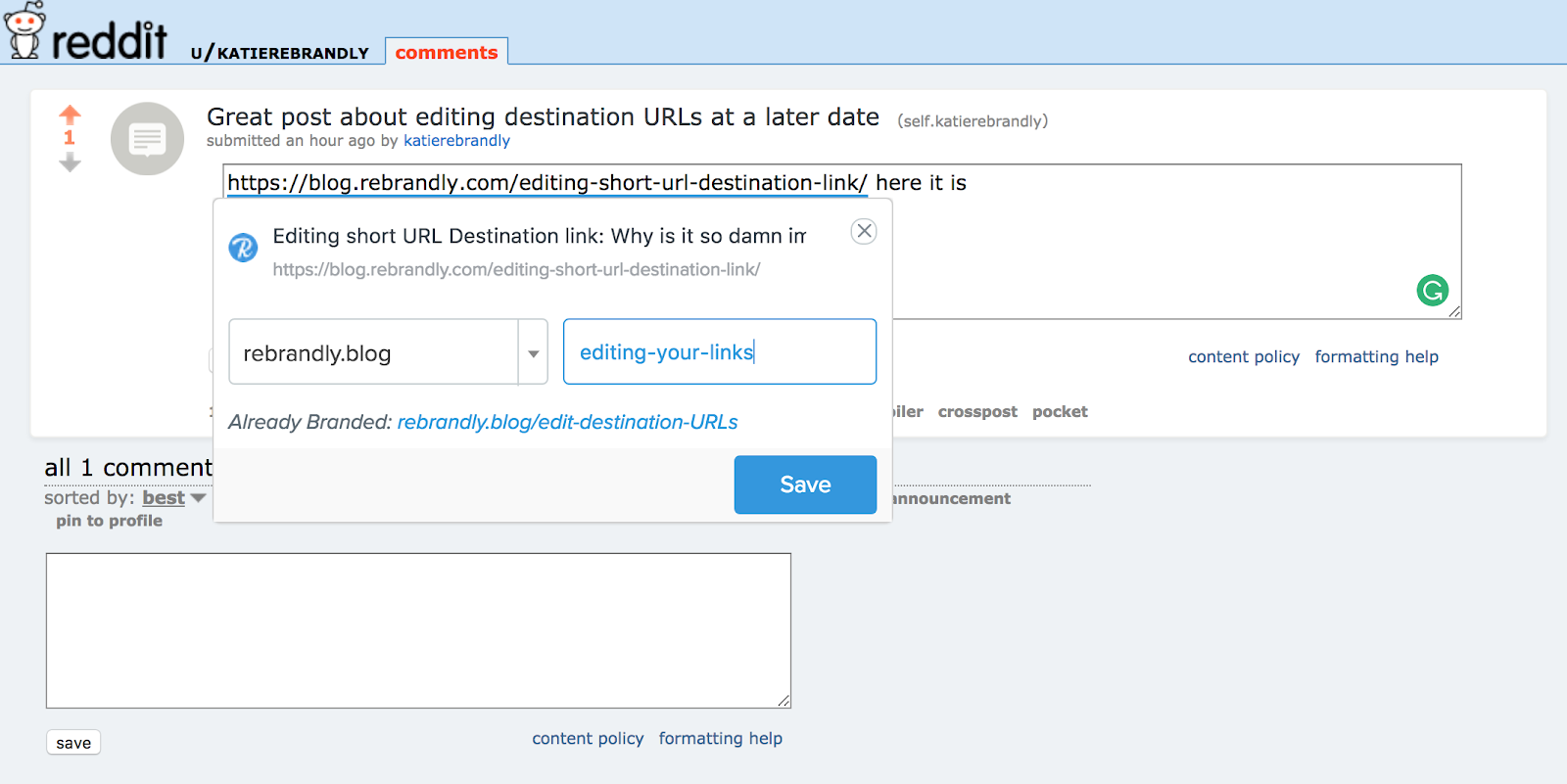Downvote the post with the gray arrow
This screenshot has width=1567, height=784.
pyautogui.click(x=70, y=163)
